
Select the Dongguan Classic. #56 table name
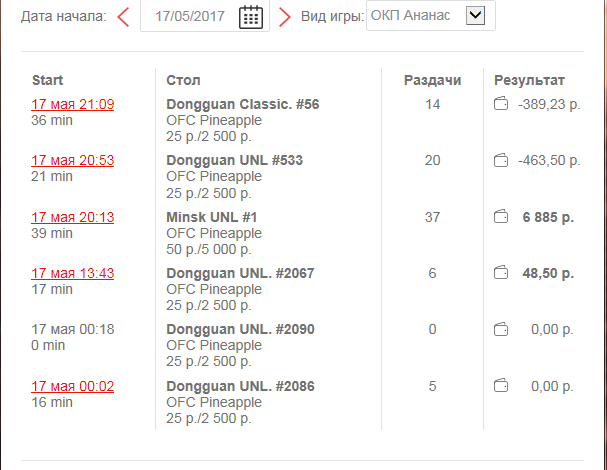pos(243,104)
